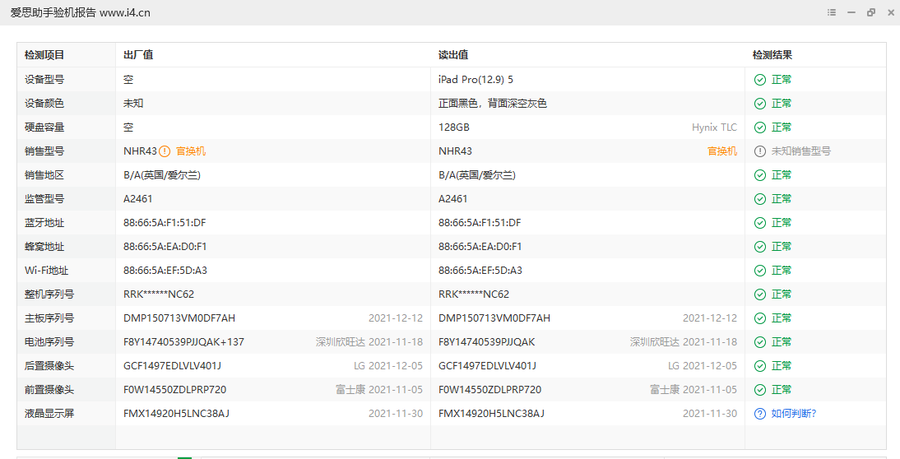Select factory mainboard serial DMP150713VM0DF7AH
The image size is (900, 459).
pos(179,318)
